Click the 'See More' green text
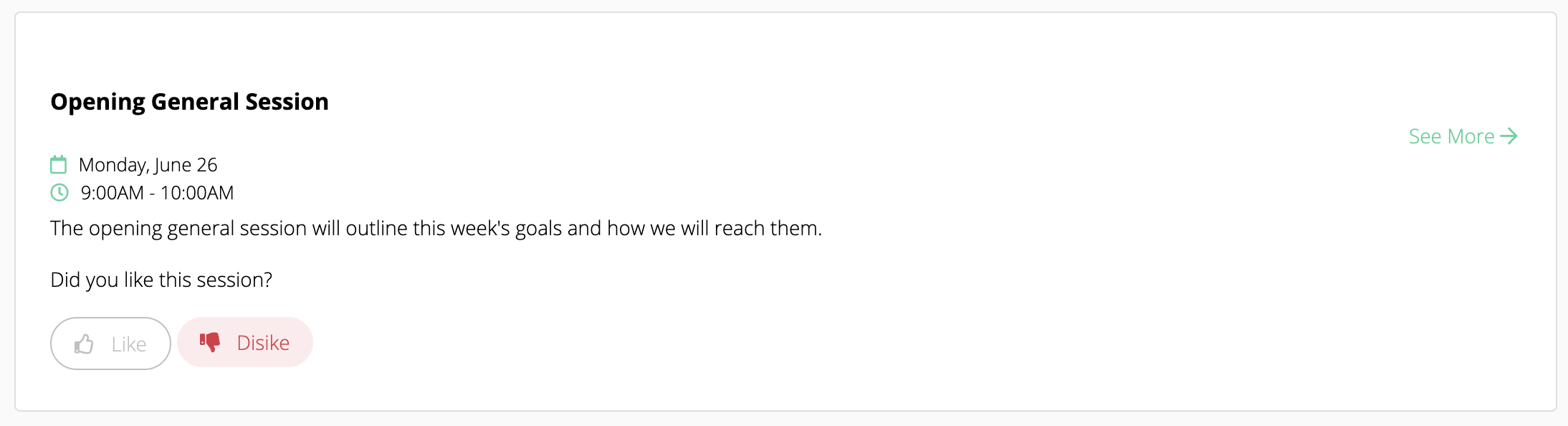Screen dimensions: 1568x426 pyautogui.click(x=1451, y=136)
